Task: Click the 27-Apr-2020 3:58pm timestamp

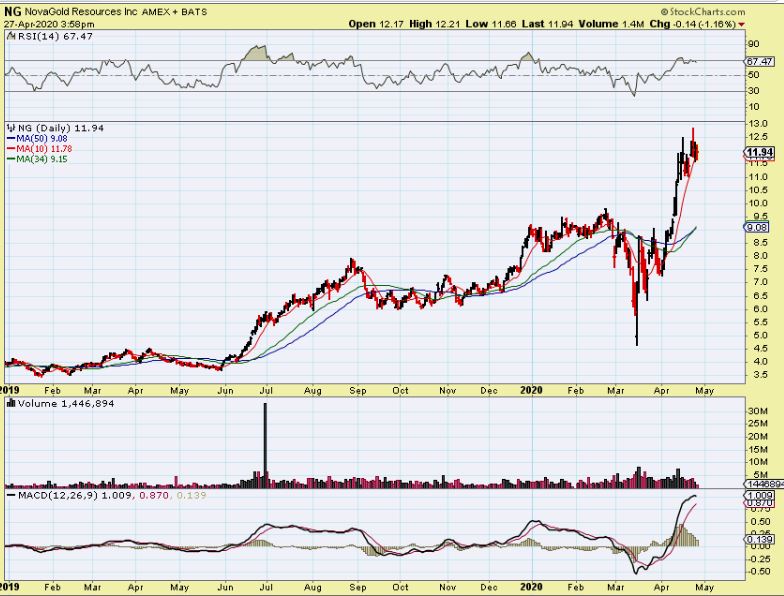Action: (49, 24)
